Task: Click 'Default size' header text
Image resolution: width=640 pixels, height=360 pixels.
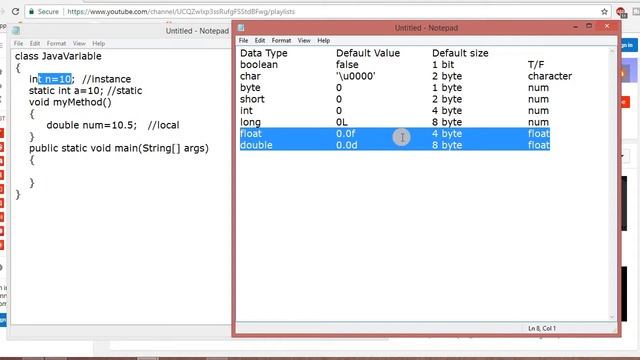Action: [x=460, y=53]
